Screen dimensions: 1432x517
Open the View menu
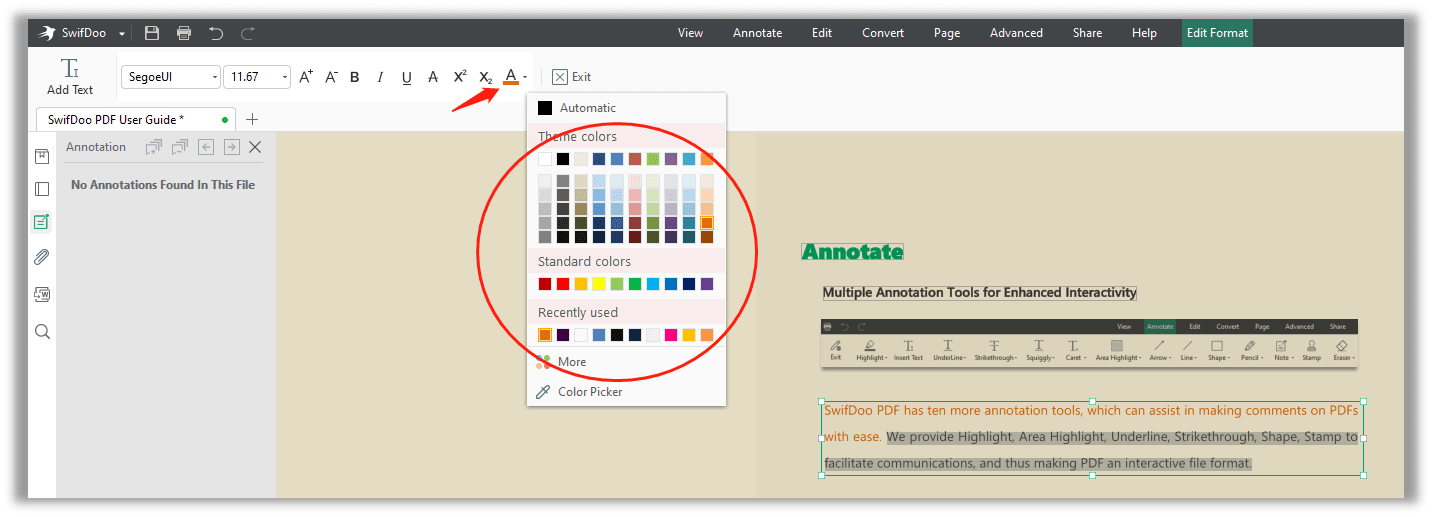tap(690, 33)
